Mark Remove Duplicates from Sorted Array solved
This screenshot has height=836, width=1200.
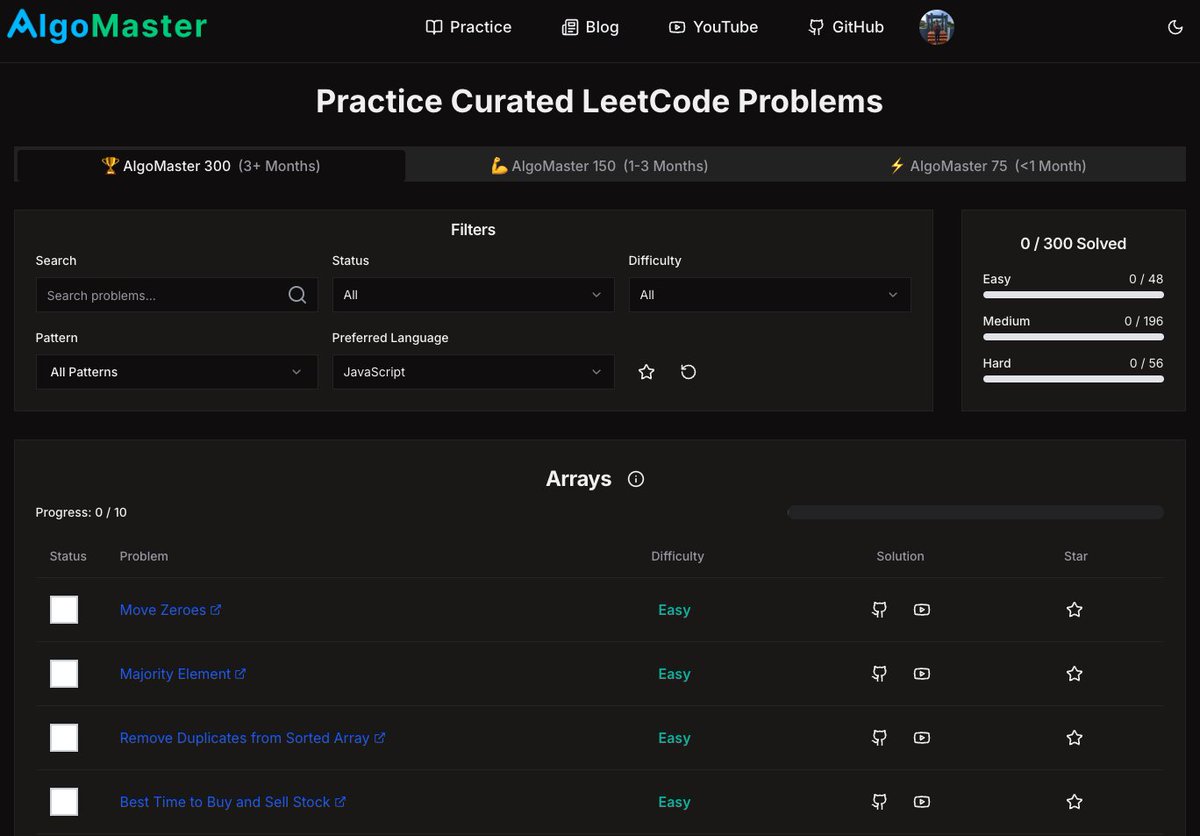(64, 738)
